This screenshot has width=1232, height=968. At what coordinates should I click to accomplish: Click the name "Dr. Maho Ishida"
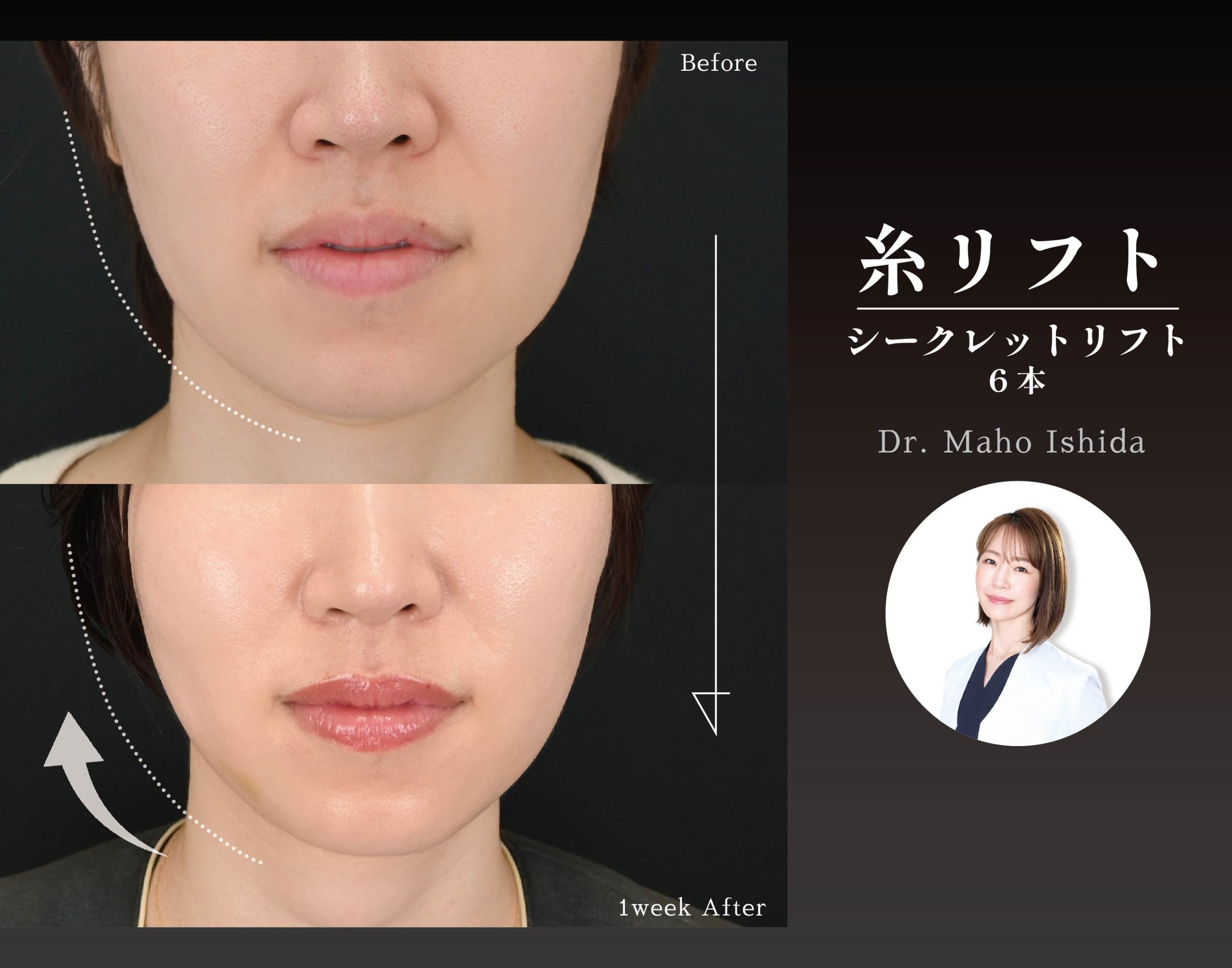coord(1012,442)
